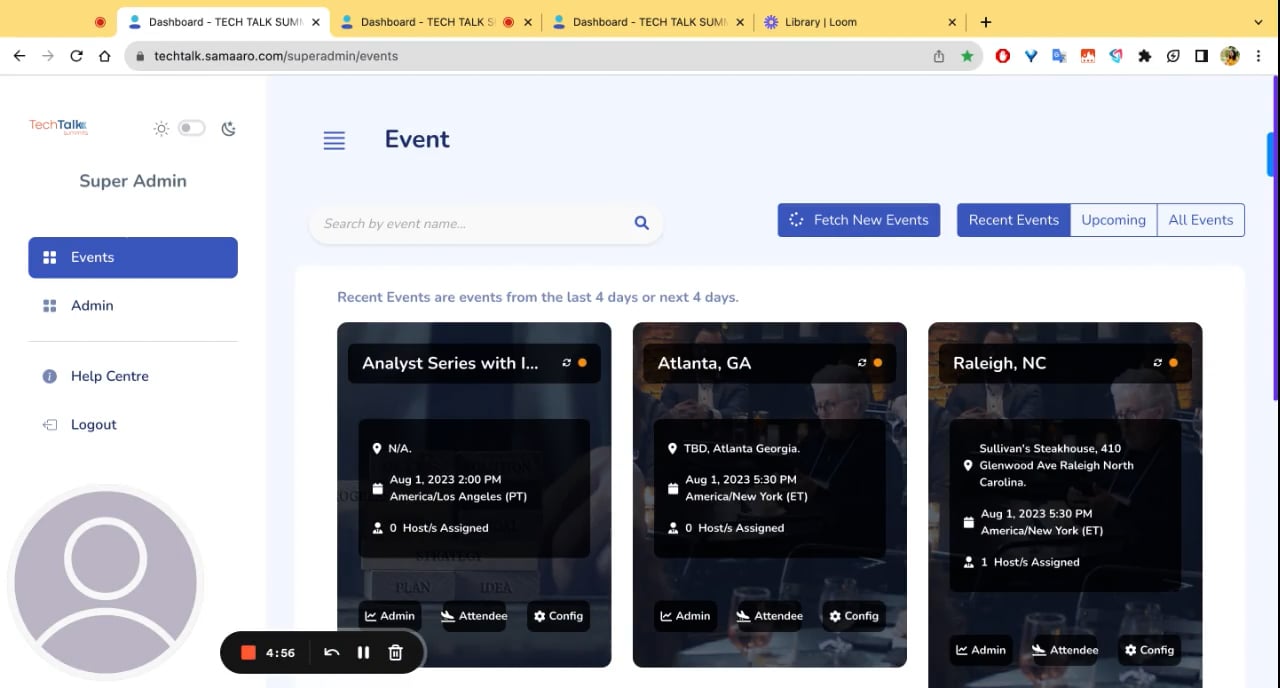This screenshot has height=688, width=1280.
Task: Switch to the Upcoming tab
Action: point(1113,220)
